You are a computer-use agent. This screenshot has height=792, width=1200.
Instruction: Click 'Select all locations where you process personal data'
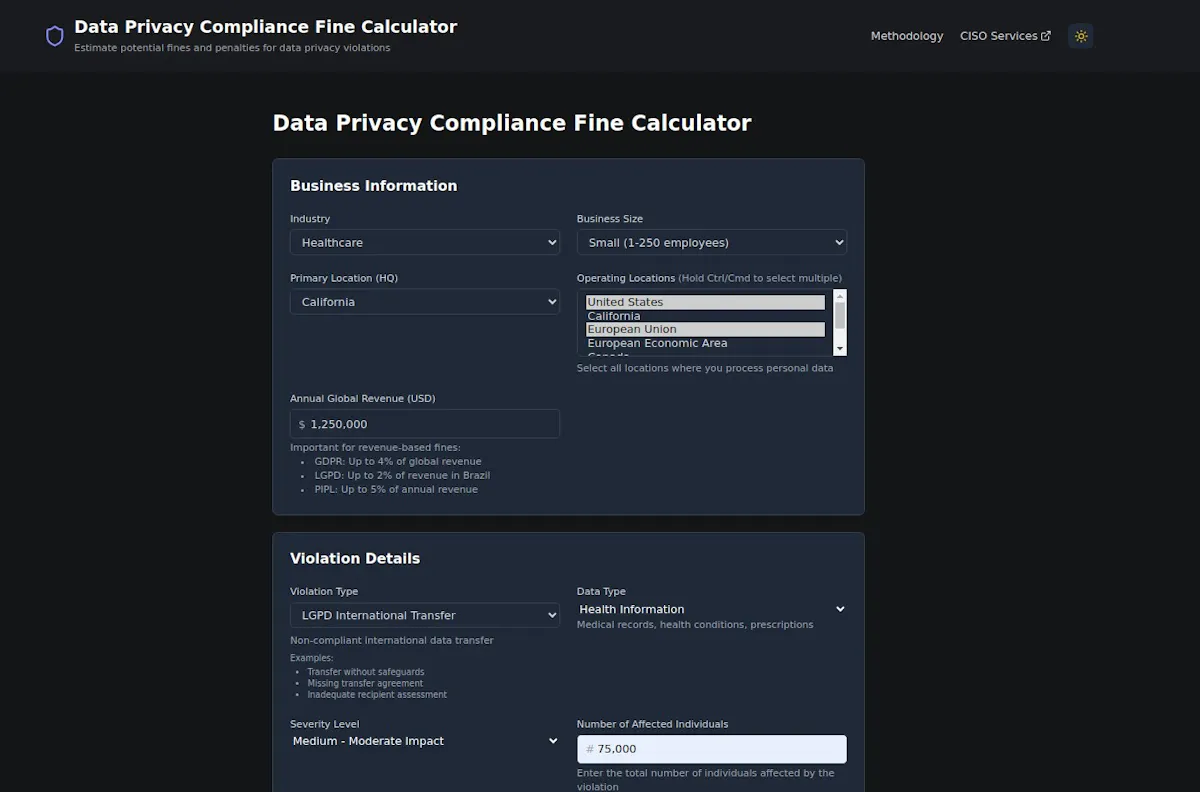(x=705, y=368)
